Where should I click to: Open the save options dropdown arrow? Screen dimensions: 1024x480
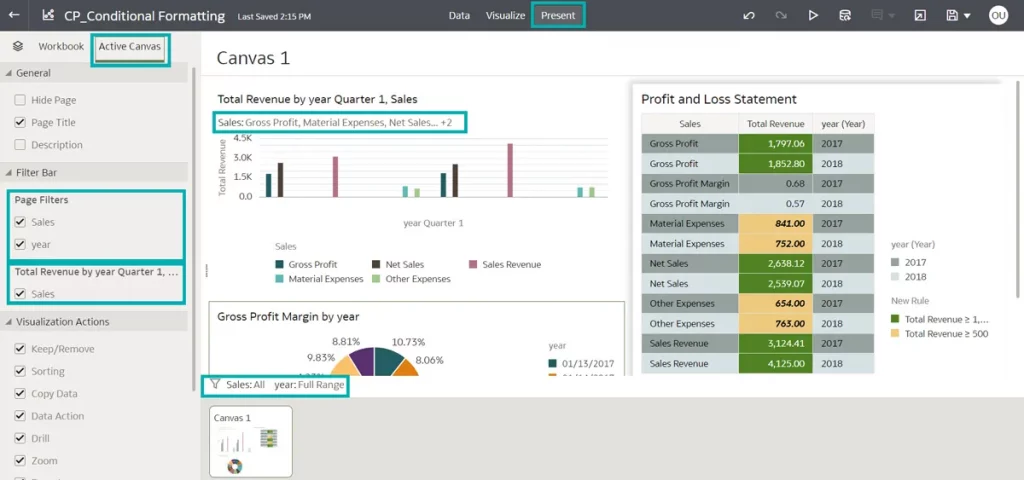click(x=967, y=16)
